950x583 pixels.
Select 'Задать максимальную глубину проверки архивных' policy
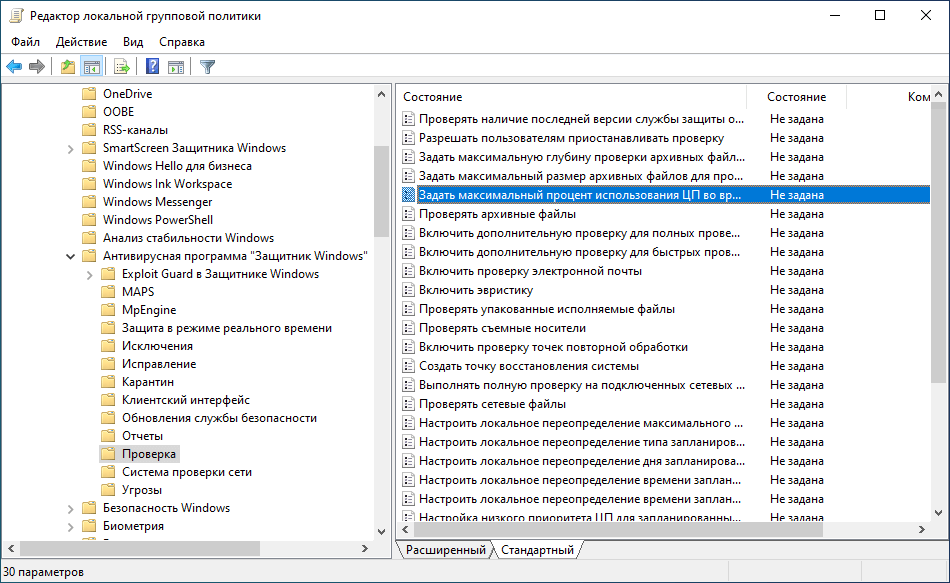click(x=582, y=157)
